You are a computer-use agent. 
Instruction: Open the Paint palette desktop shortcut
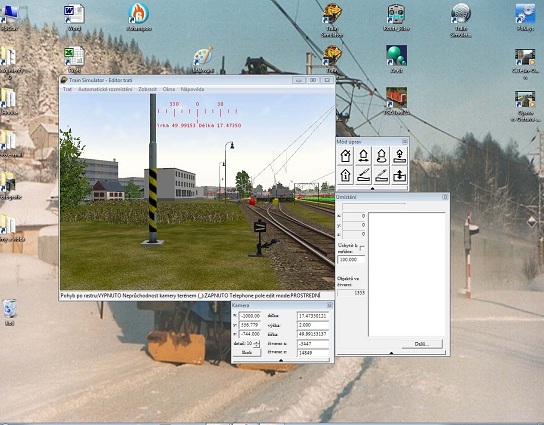coord(203,59)
